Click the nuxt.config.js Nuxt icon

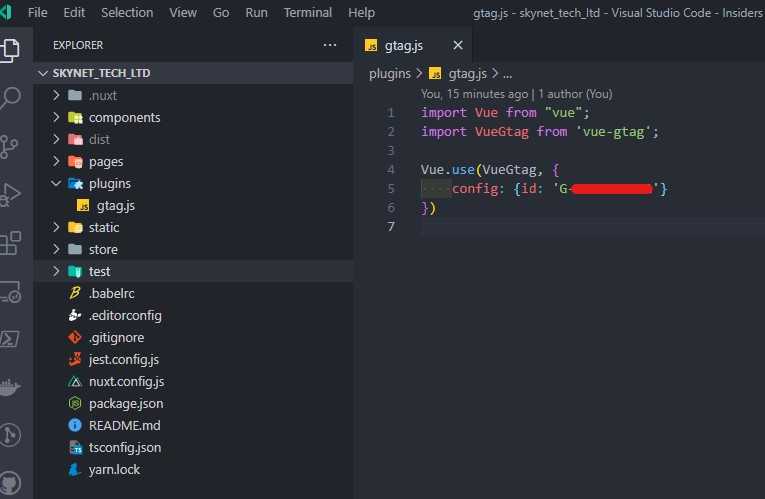(75, 381)
